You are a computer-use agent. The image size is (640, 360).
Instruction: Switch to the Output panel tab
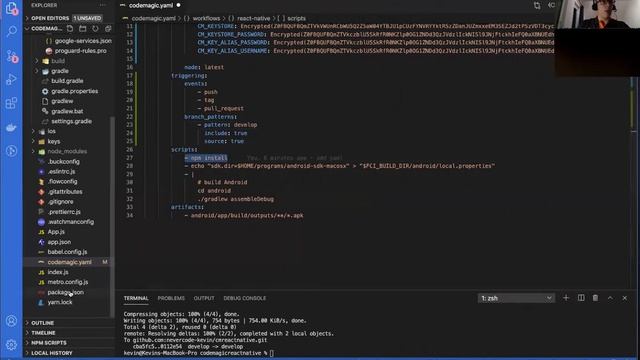(204, 298)
